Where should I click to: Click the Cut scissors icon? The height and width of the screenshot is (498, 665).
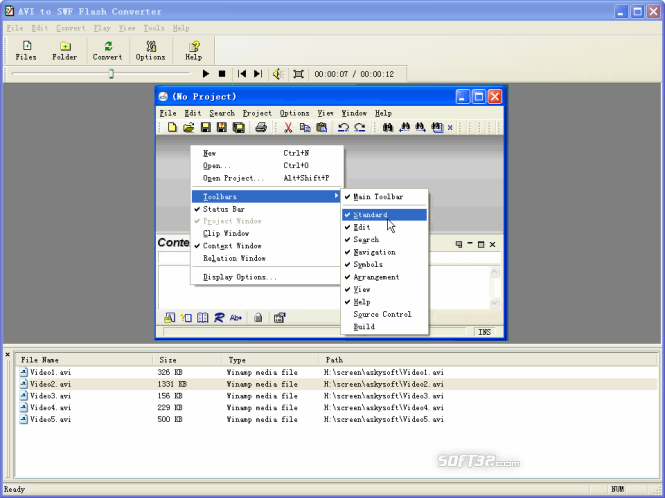[288, 127]
